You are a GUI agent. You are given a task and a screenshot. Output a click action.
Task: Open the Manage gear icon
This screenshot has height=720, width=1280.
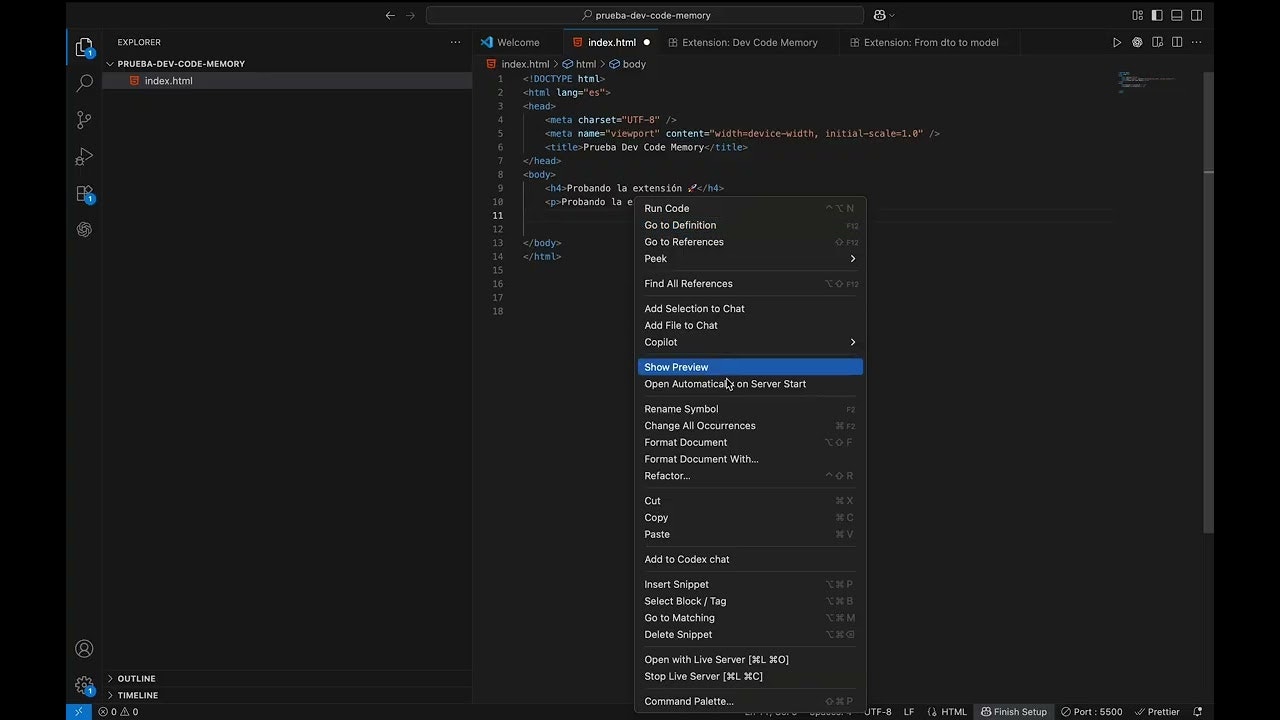coord(84,686)
